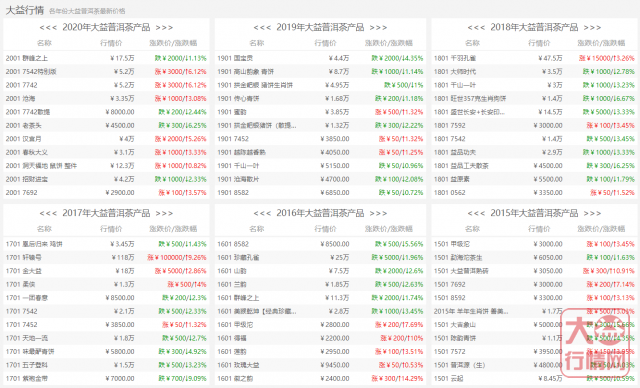Image resolution: width=640 pixels, height=388 pixels.
Task: Open the '1501 甲级沱' product
Action: click(452, 244)
